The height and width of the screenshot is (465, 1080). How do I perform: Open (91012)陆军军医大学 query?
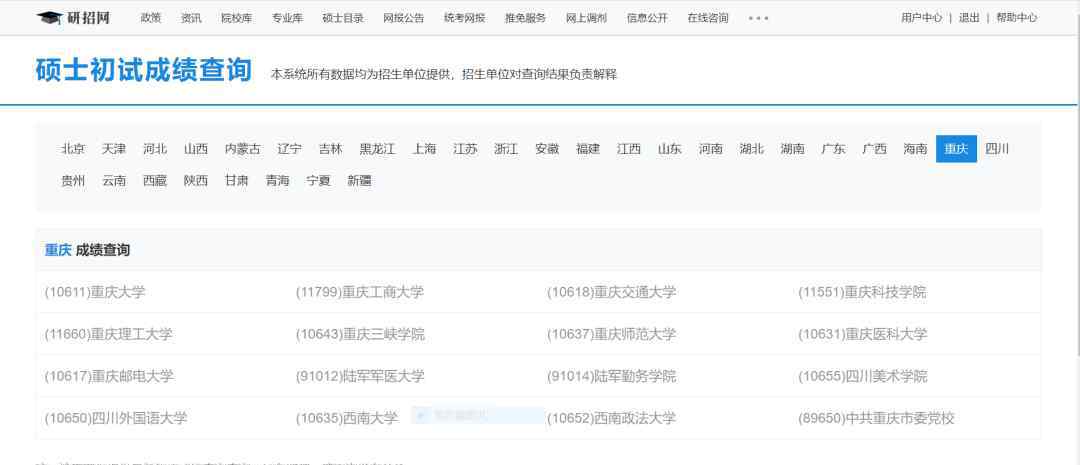point(360,376)
